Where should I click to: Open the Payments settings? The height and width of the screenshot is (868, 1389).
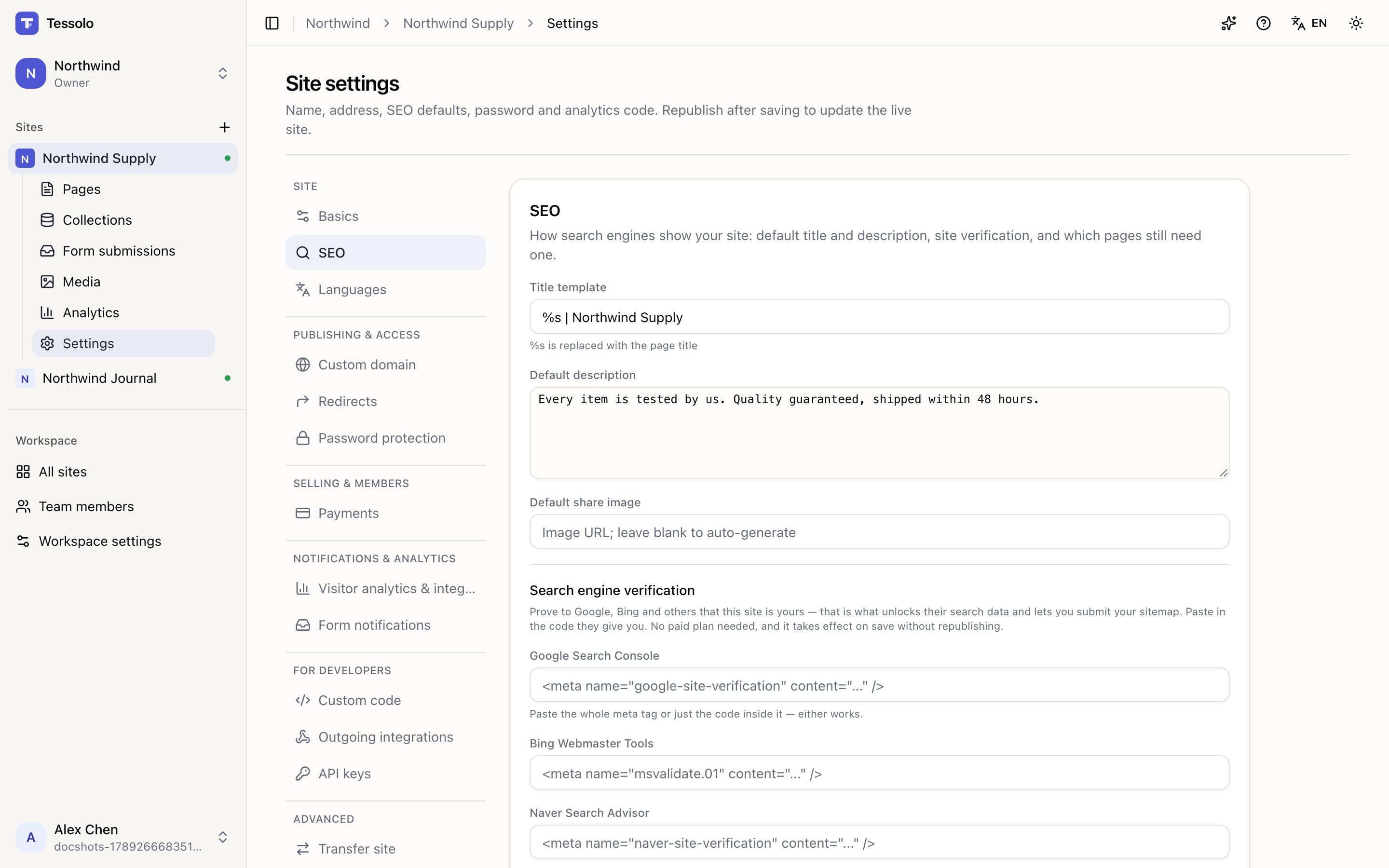(386, 514)
